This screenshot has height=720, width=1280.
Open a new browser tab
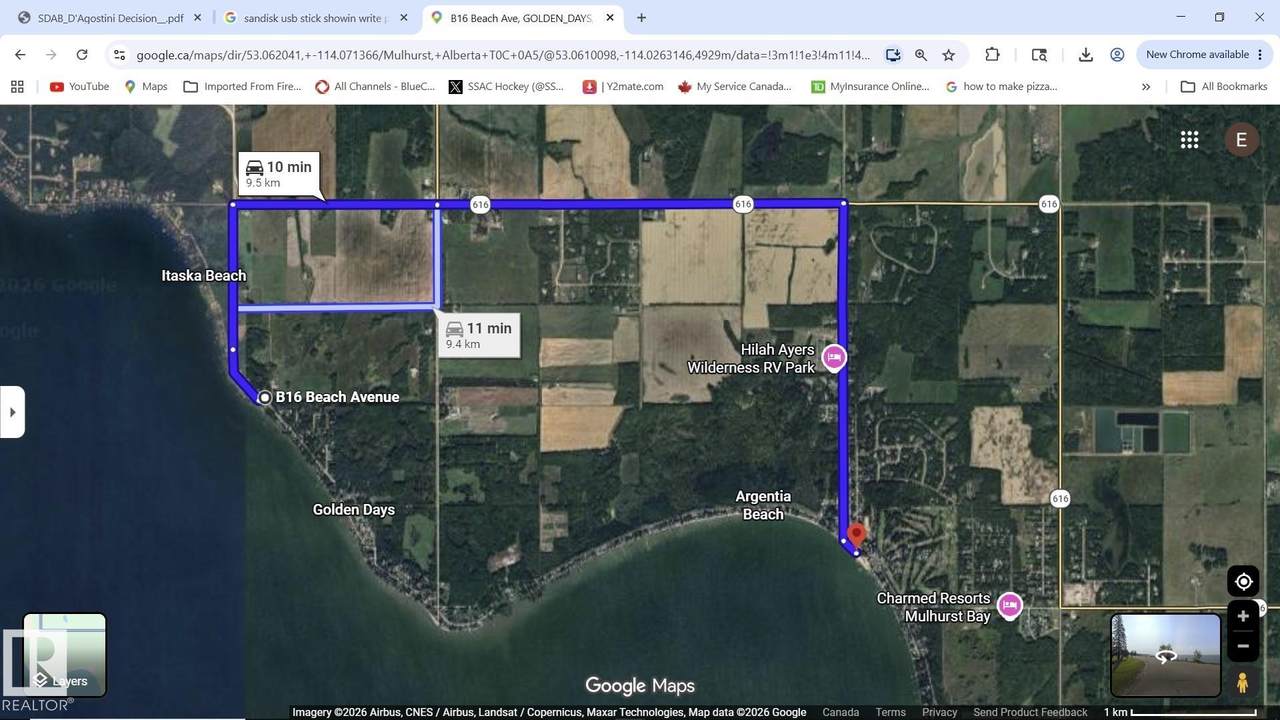point(641,18)
